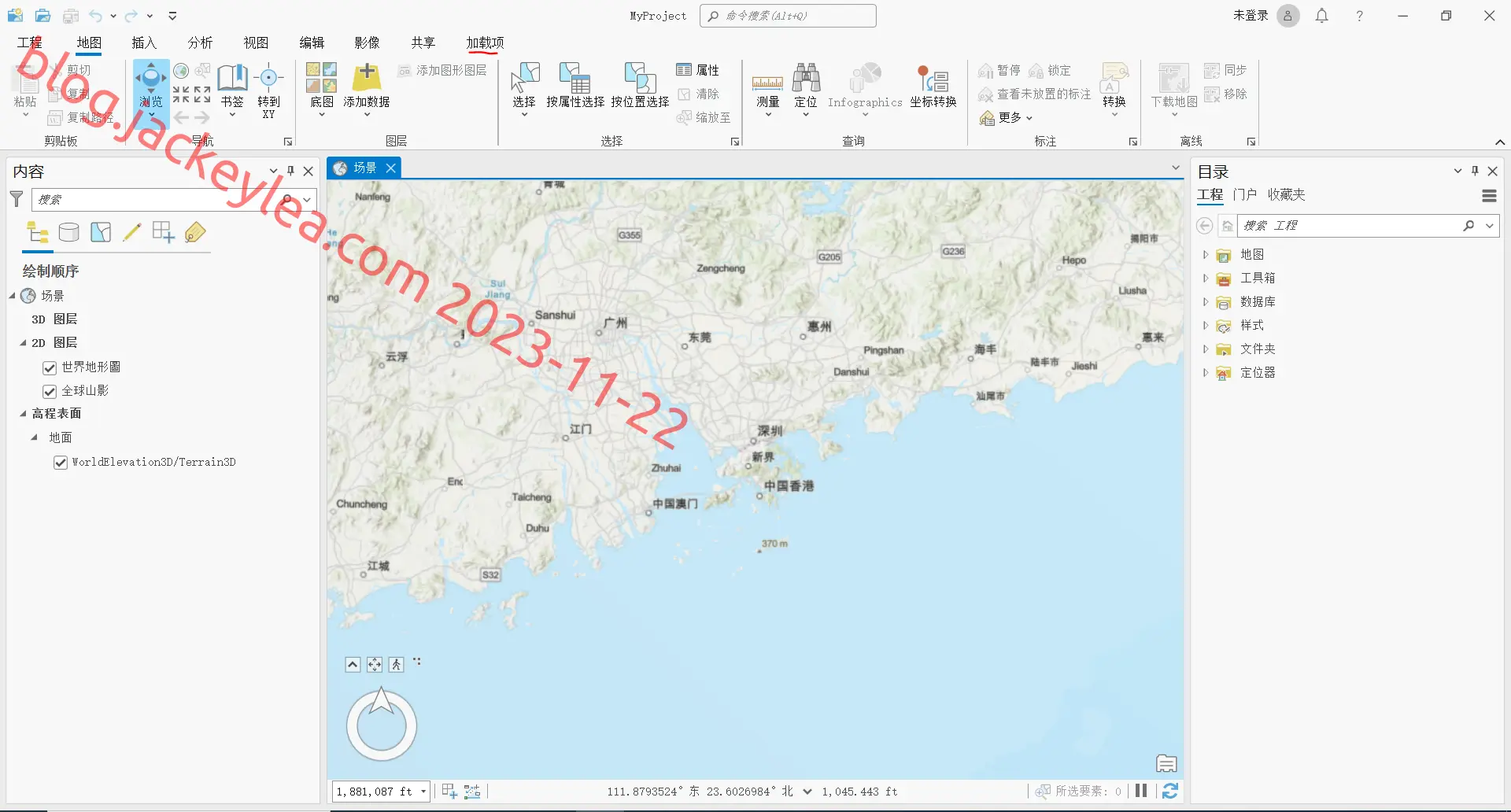
Task: Click the snapping grid icon in status bar
Action: point(449,791)
